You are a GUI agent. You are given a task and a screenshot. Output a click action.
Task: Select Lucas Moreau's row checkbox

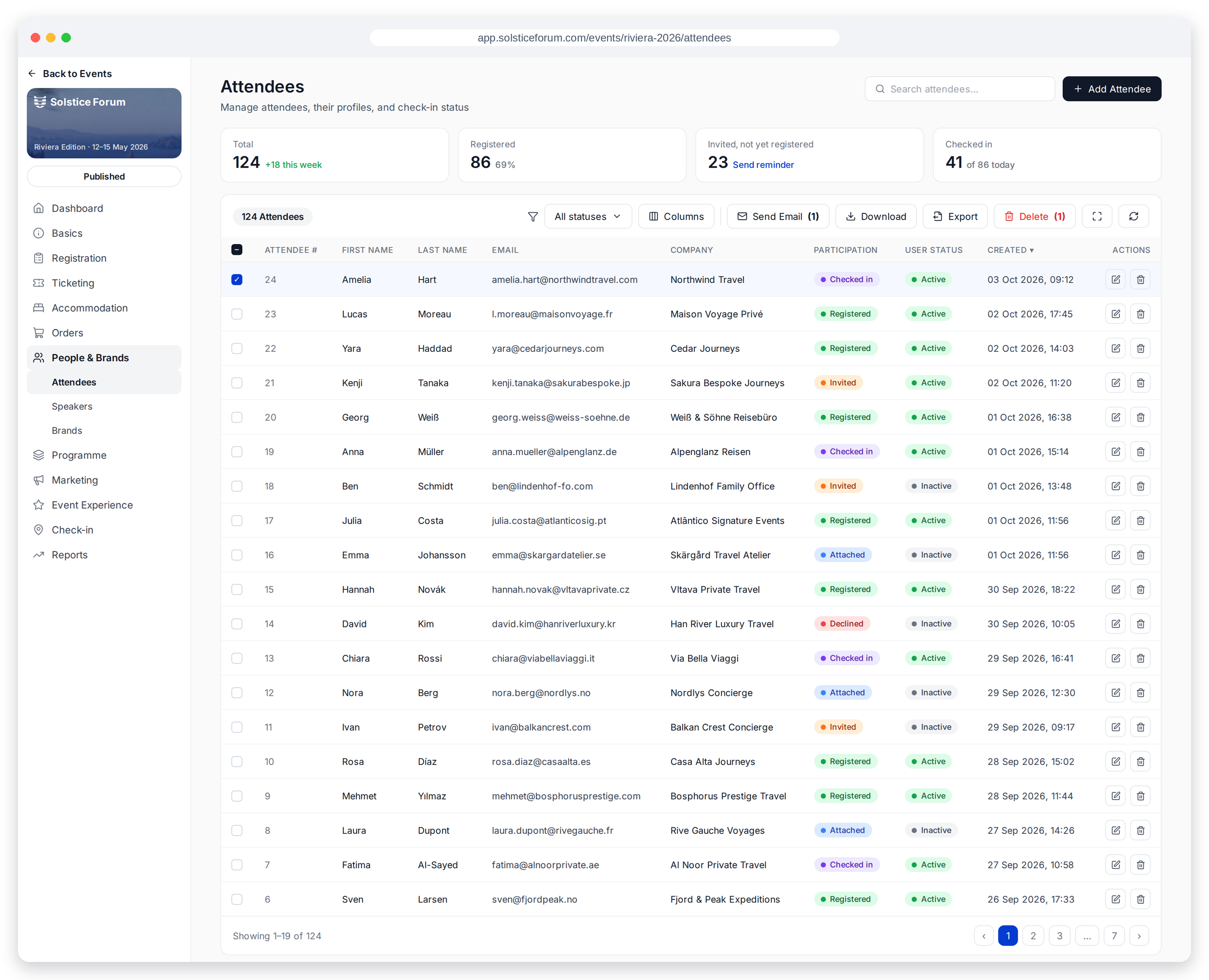236,314
